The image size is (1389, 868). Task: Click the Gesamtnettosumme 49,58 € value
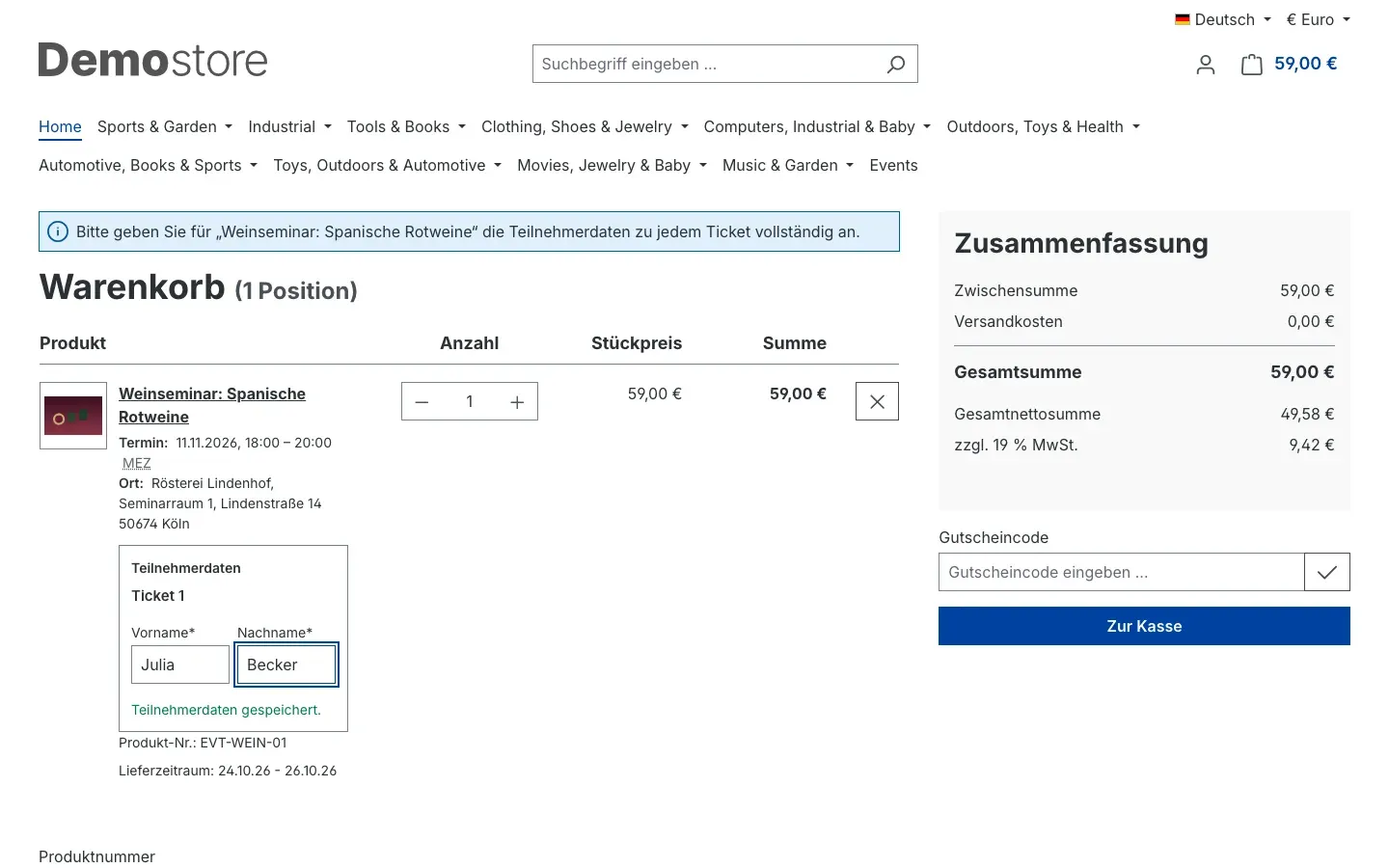coord(1307,414)
